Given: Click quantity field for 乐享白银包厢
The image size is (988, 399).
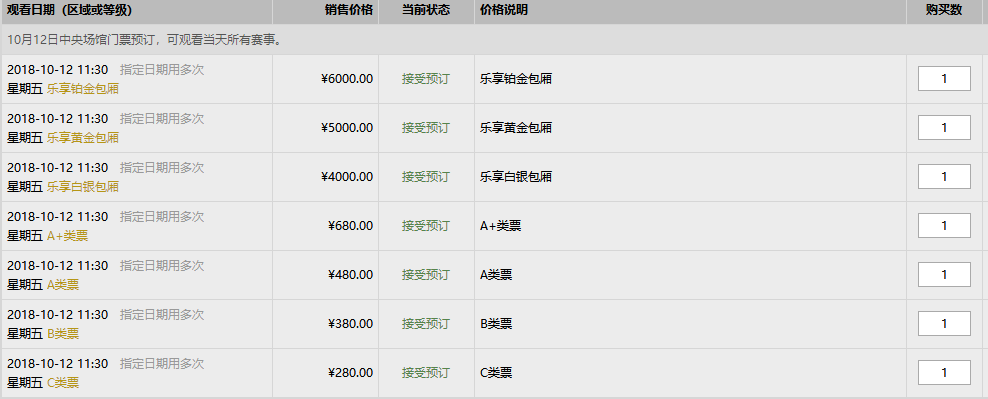Looking at the screenshot, I should [944, 176].
